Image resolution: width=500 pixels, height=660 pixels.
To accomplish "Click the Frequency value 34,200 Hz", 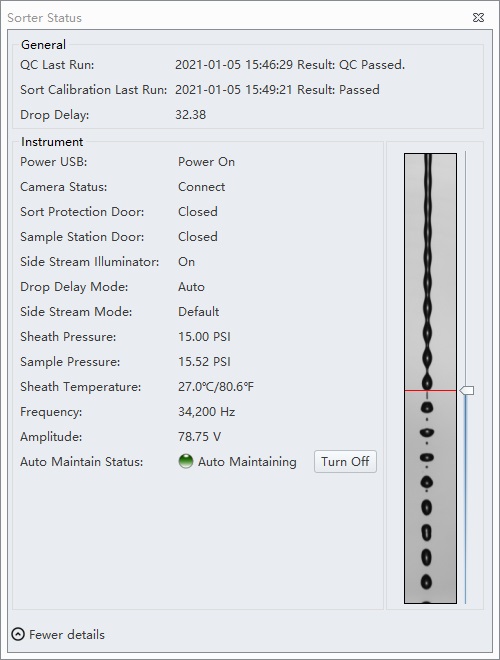I will [x=206, y=412].
